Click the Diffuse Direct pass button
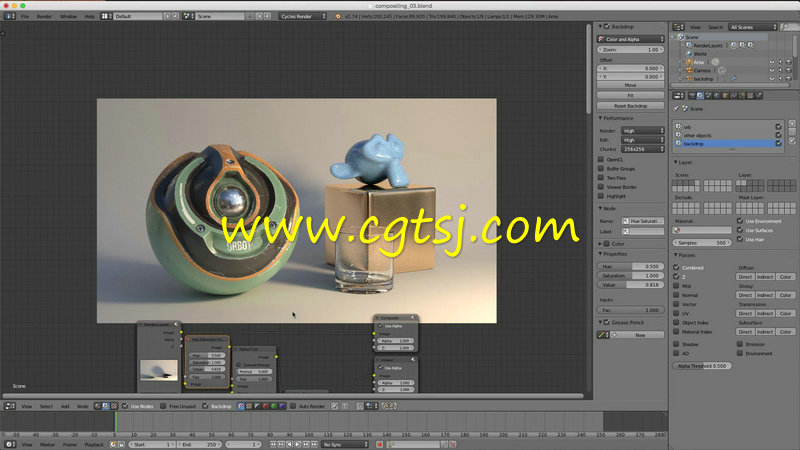Viewport: 800px width, 450px height. (745, 277)
